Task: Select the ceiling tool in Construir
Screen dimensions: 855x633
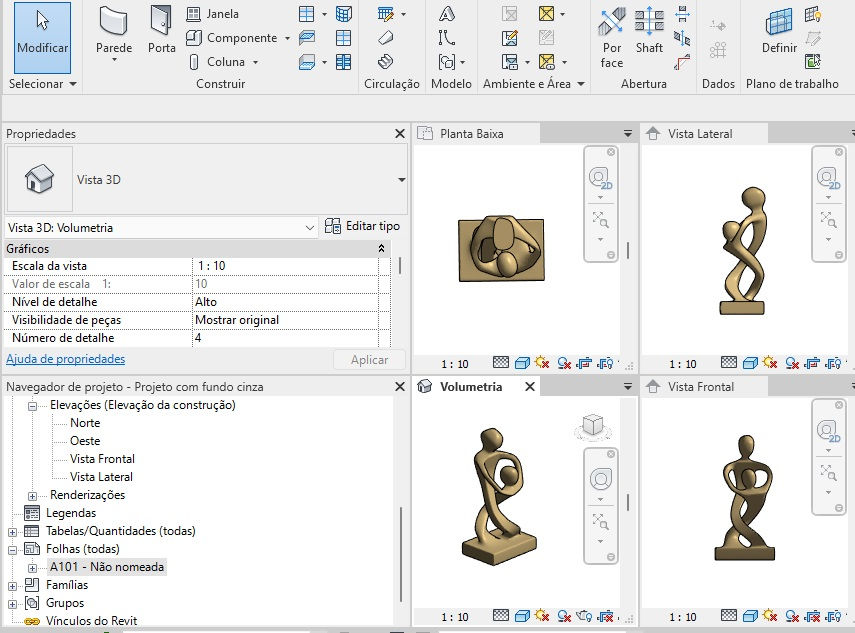Action: pos(307,38)
